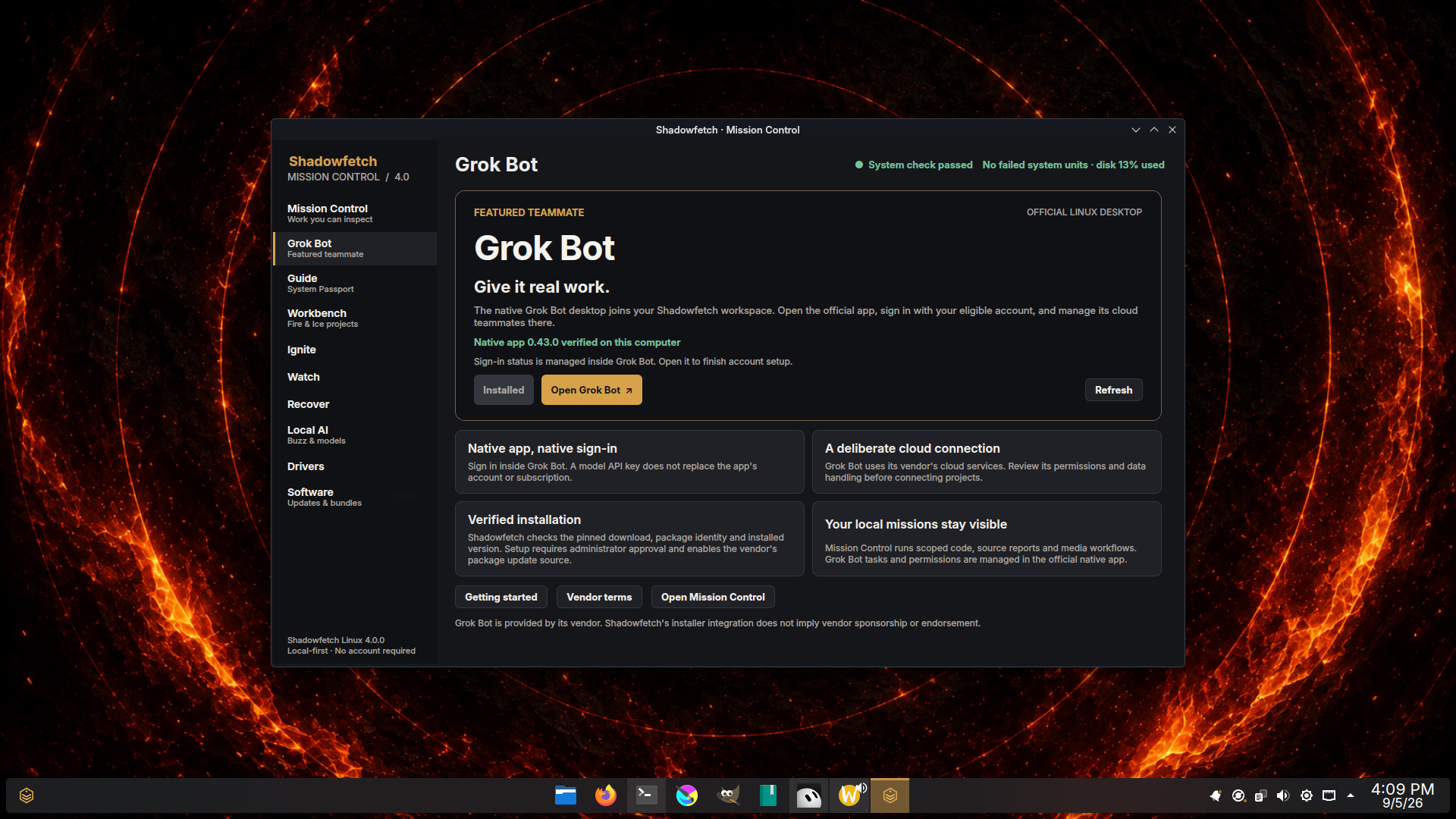This screenshot has width=1456, height=819.
Task: Open the white ghost app taskbar icon
Action: coord(808,795)
